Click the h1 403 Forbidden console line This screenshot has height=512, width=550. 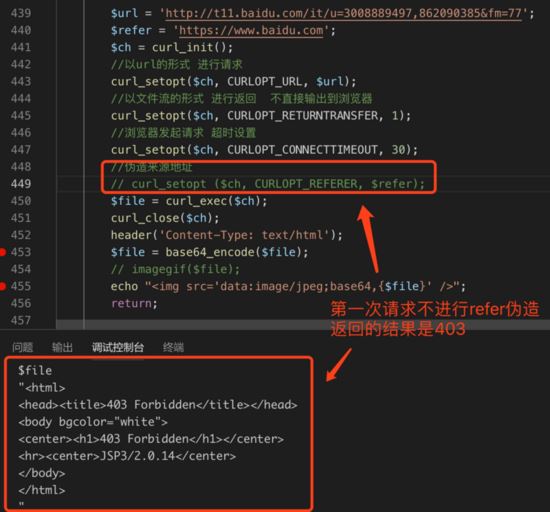[x=151, y=439]
